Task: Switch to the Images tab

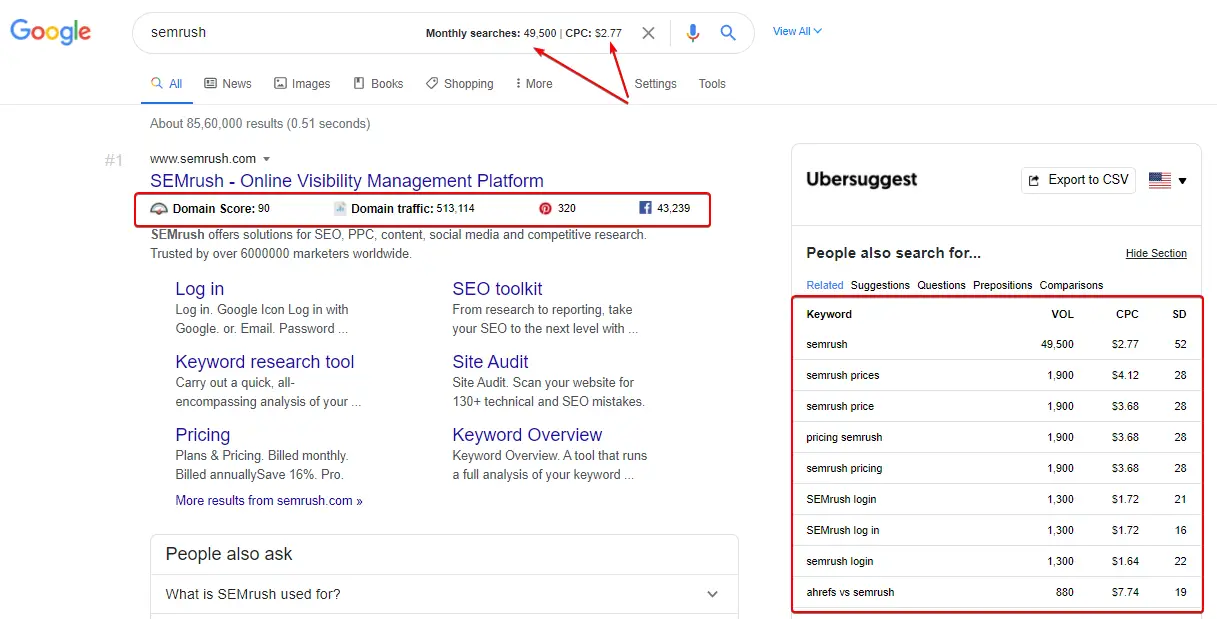Action: pos(302,84)
